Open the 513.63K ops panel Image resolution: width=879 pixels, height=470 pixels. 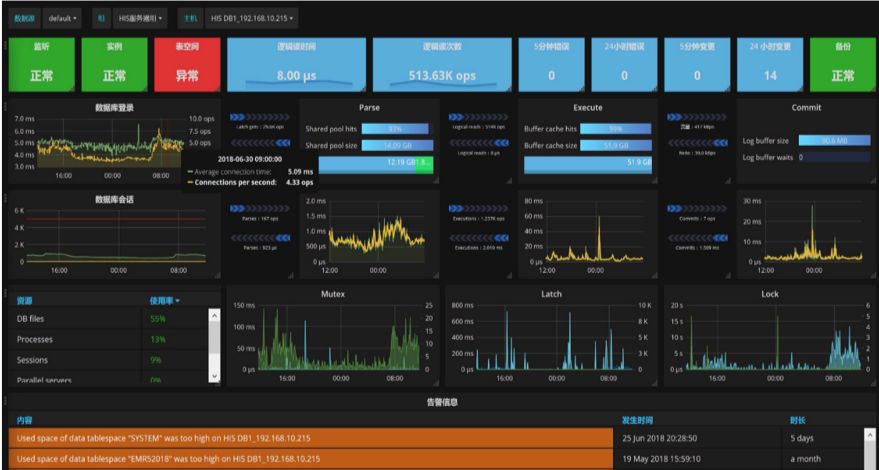click(x=442, y=64)
